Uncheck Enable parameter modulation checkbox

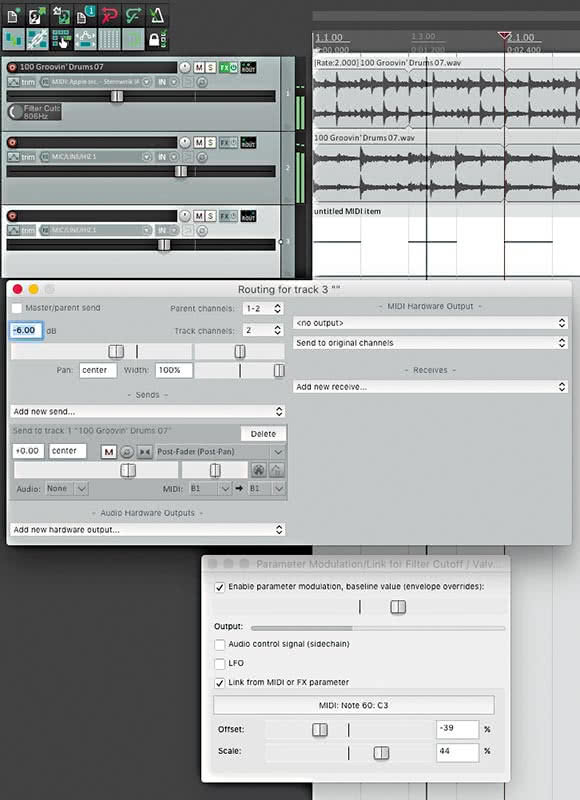(220, 587)
